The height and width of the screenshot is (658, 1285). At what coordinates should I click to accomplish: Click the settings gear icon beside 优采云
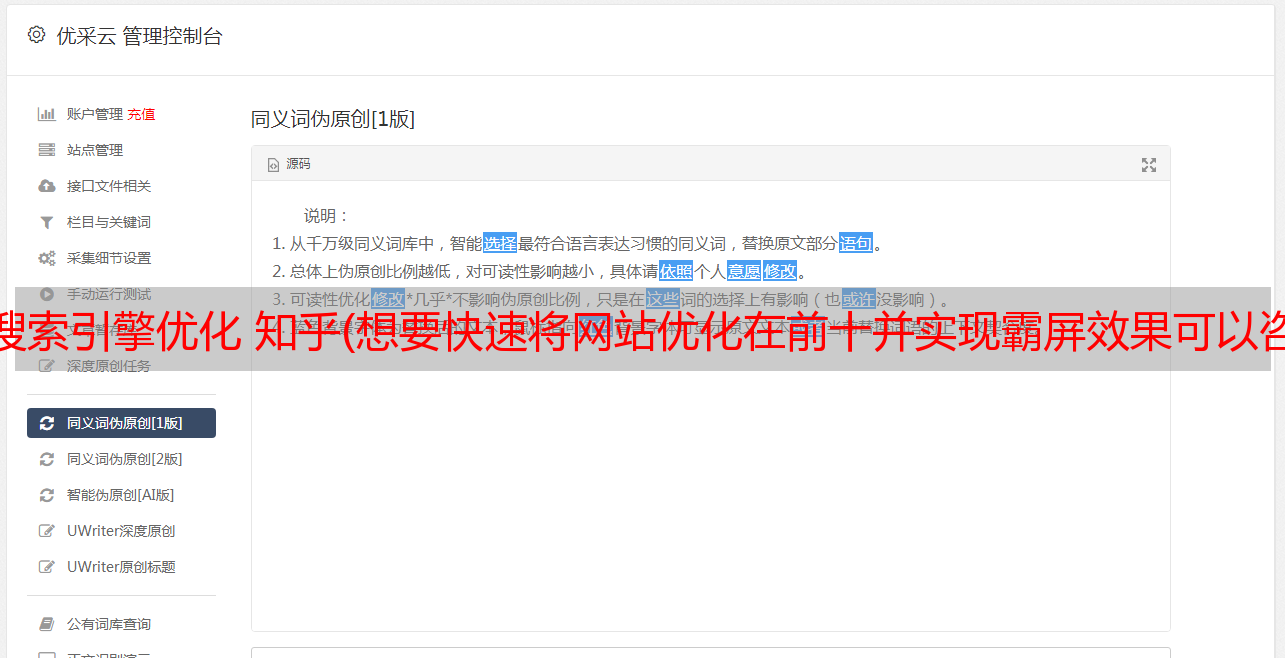point(36,35)
